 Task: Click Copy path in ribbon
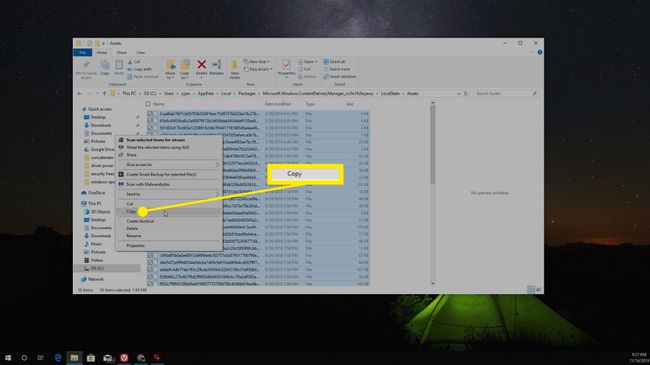tap(140, 69)
